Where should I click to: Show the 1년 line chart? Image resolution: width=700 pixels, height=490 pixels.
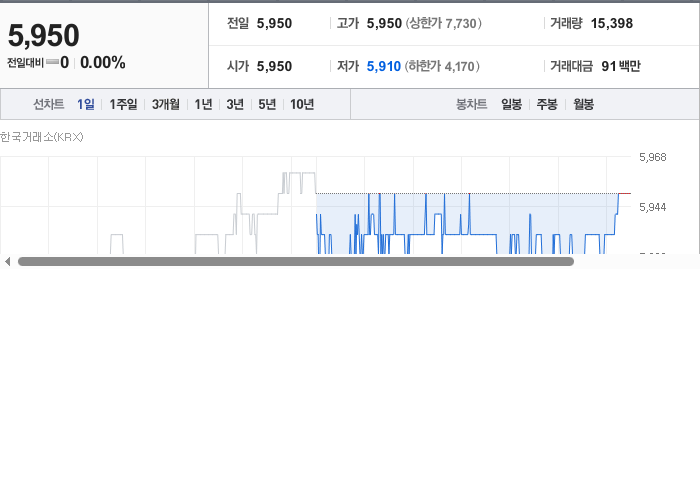tap(203, 104)
